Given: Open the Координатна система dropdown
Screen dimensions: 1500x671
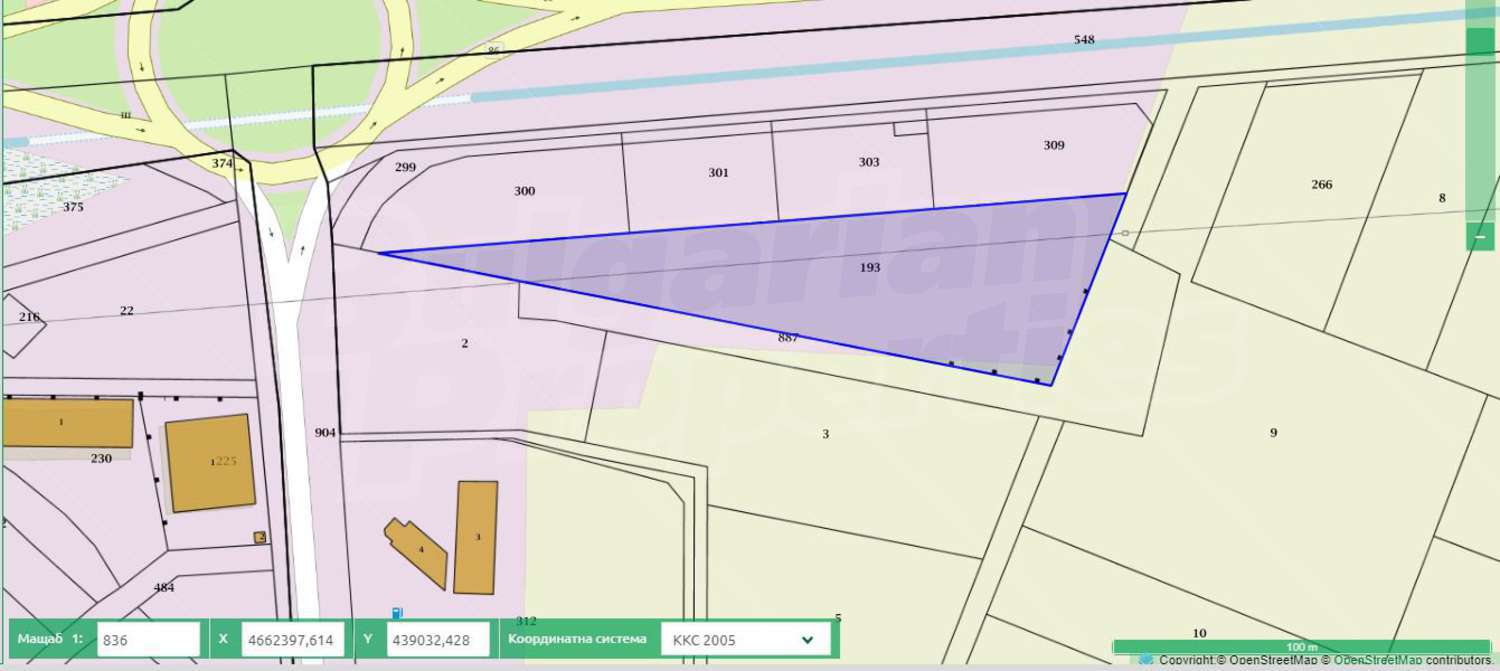Looking at the screenshot, I should click(745, 639).
